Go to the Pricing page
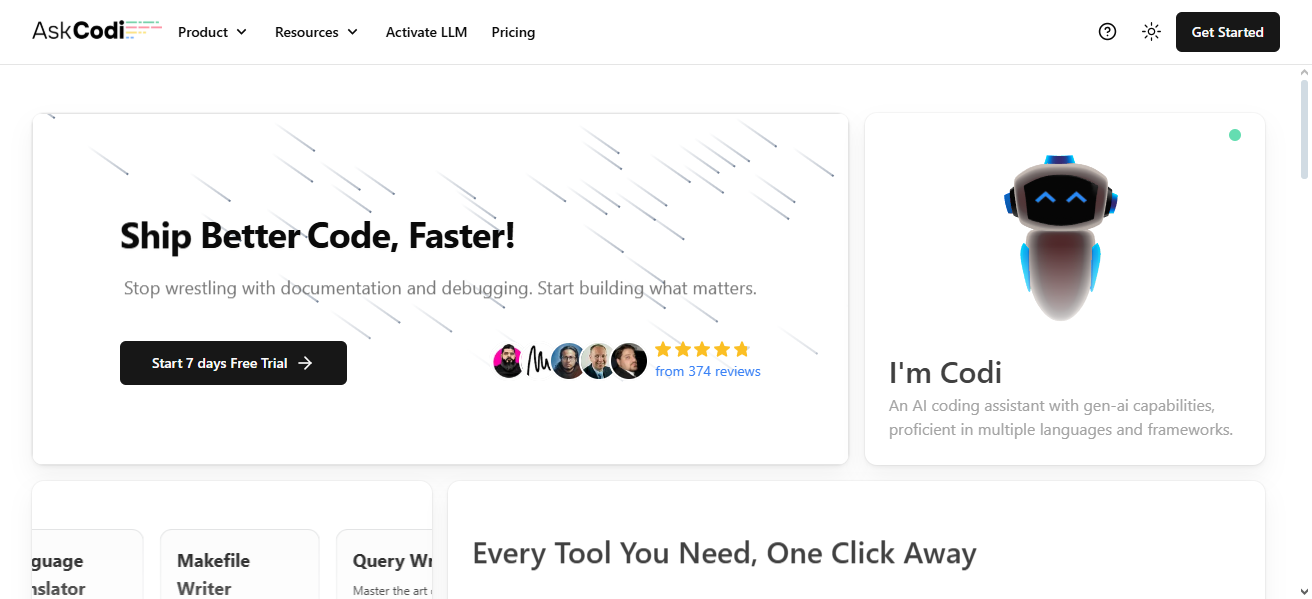The width and height of the screenshot is (1312, 599). [x=513, y=32]
